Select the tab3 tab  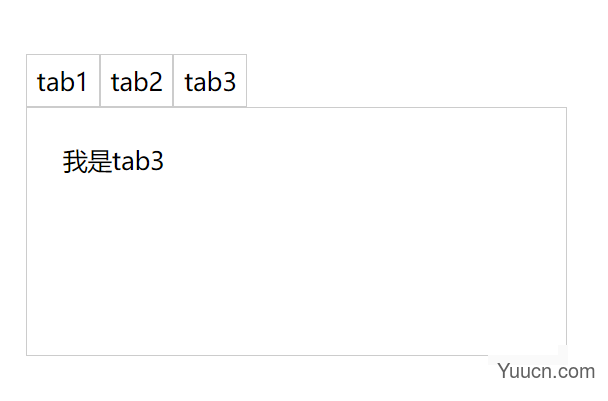point(210,80)
